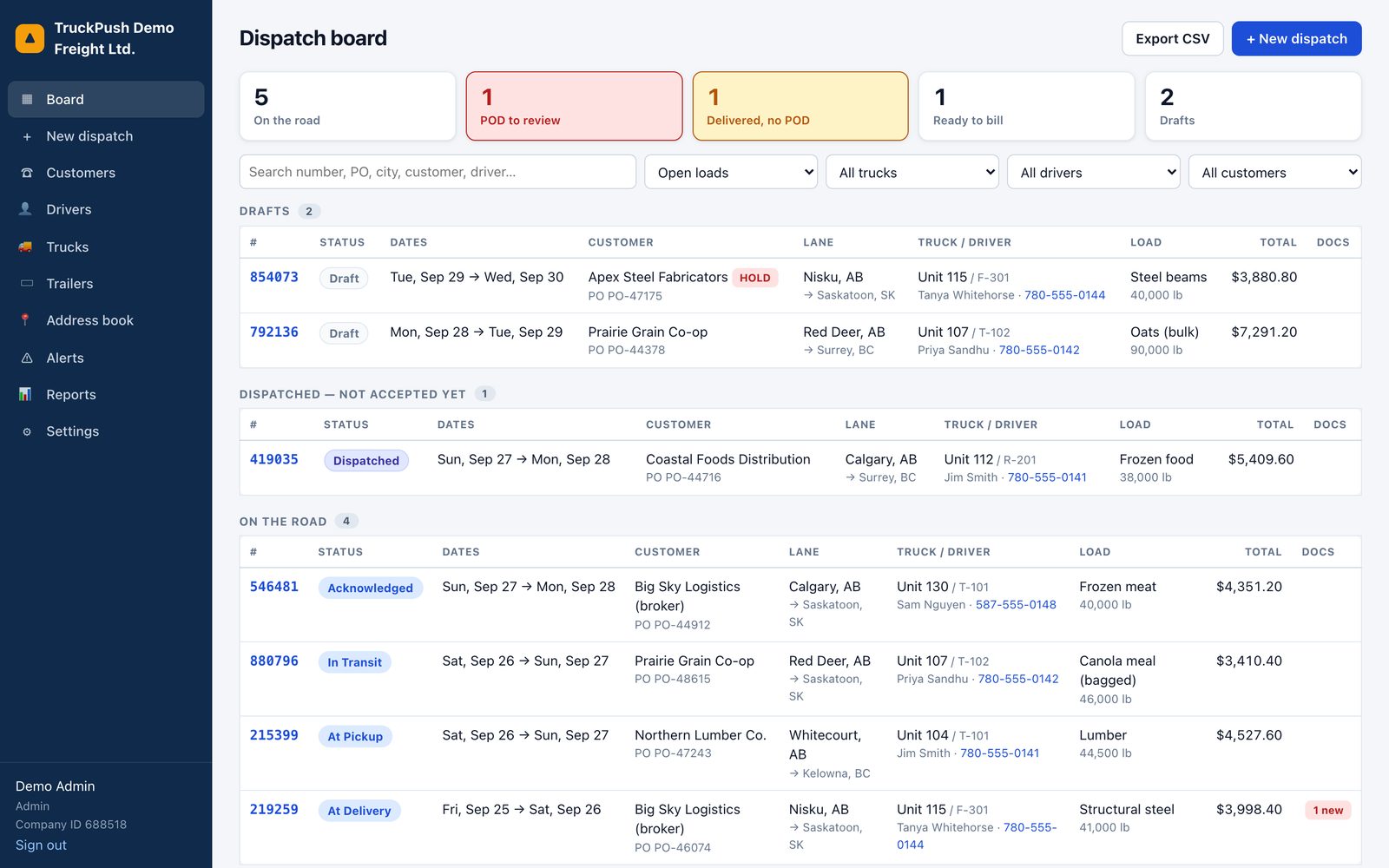1389x868 pixels.
Task: Click the Trailers icon in sidebar
Action: (27, 283)
